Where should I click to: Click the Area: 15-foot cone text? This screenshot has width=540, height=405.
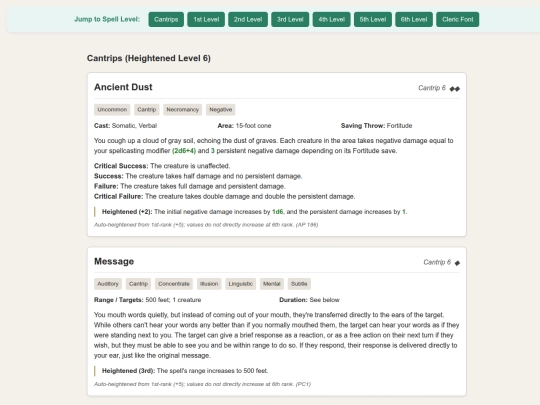click(244, 126)
